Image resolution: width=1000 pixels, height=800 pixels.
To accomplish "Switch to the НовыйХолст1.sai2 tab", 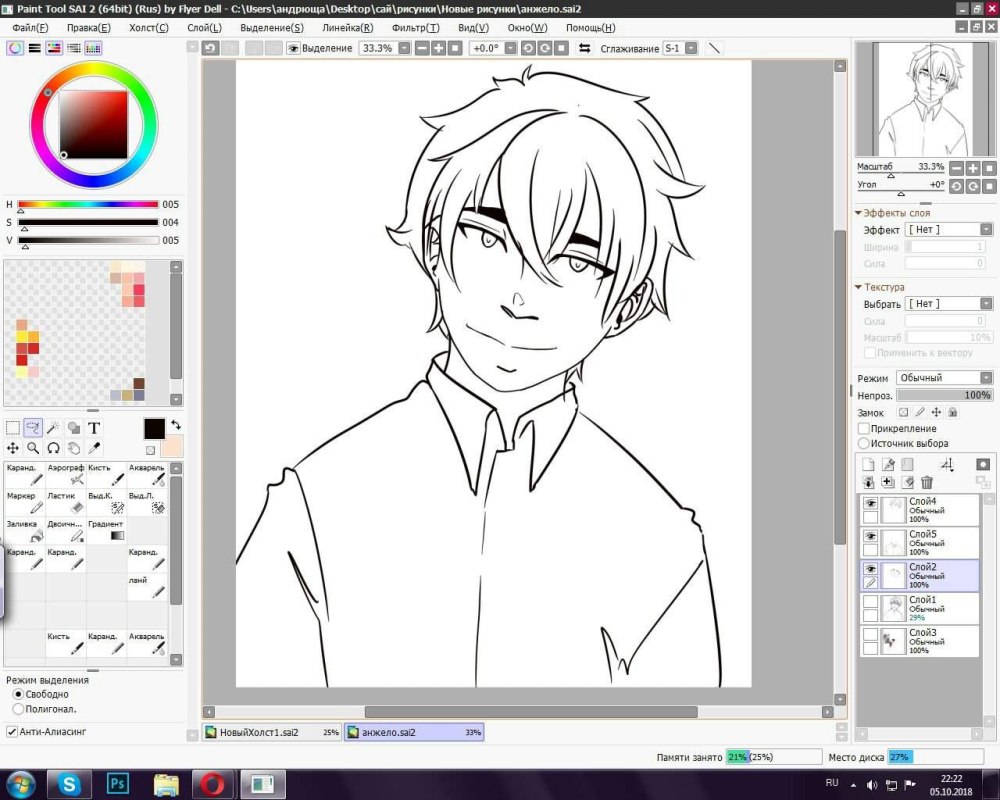I will coord(272,732).
